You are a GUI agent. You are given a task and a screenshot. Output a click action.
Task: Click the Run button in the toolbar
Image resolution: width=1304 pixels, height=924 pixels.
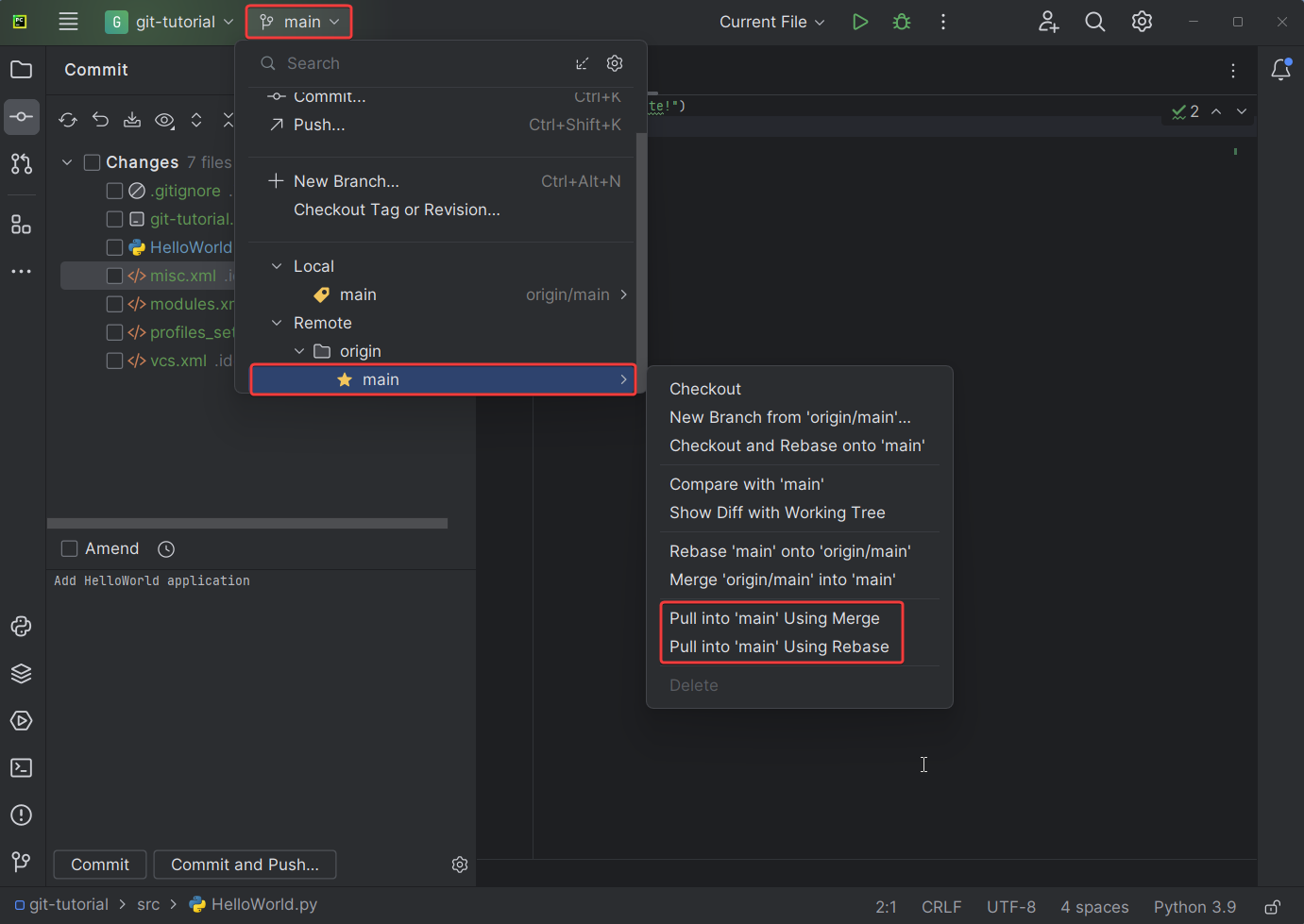859,22
